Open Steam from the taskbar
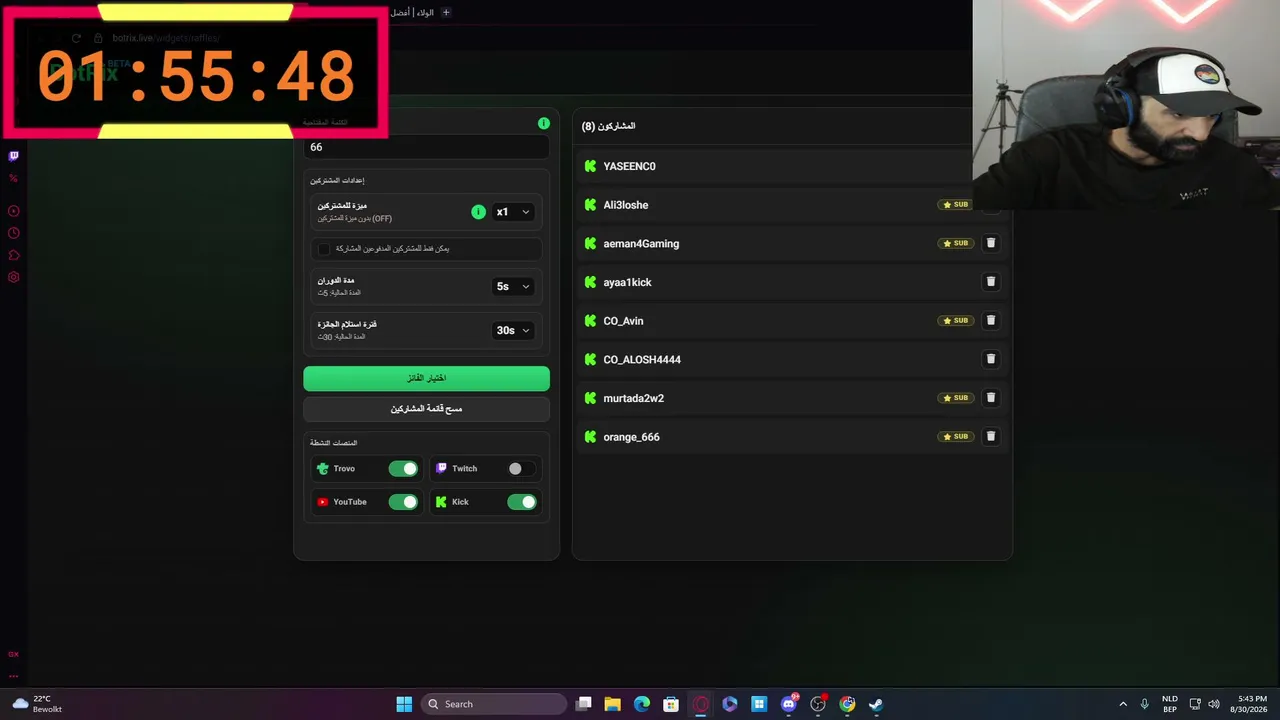 [x=876, y=704]
